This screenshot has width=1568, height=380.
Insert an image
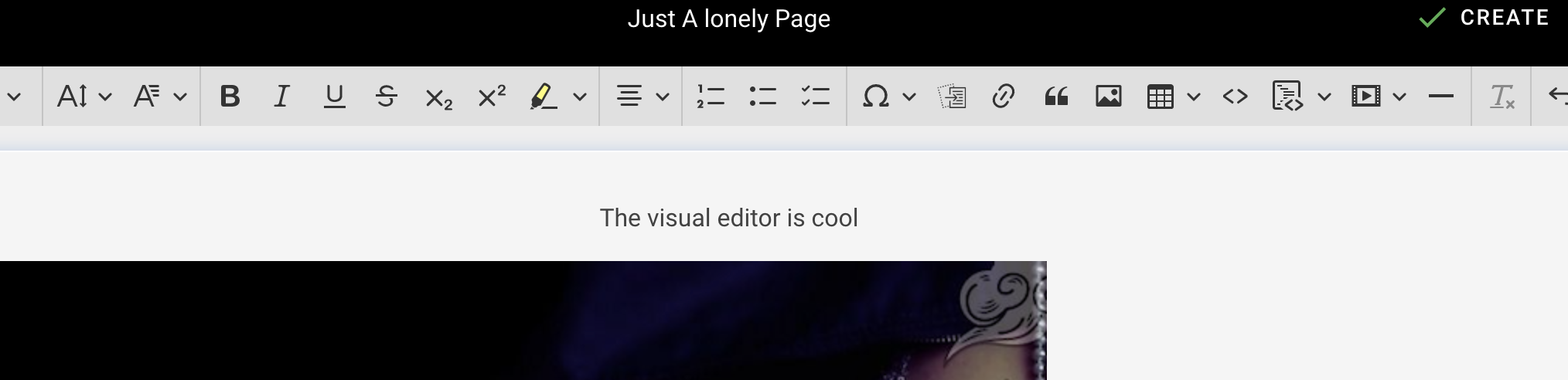point(1109,97)
